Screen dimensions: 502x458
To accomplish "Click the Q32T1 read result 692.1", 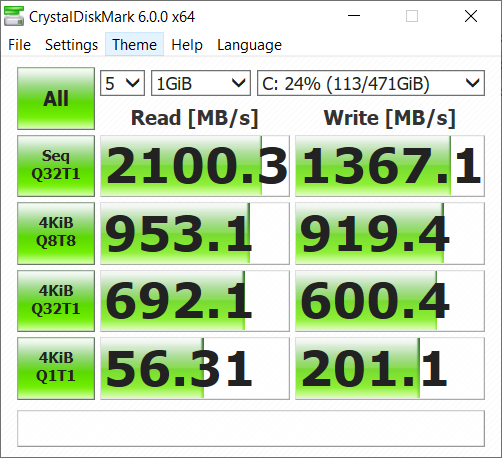I will tap(195, 301).
